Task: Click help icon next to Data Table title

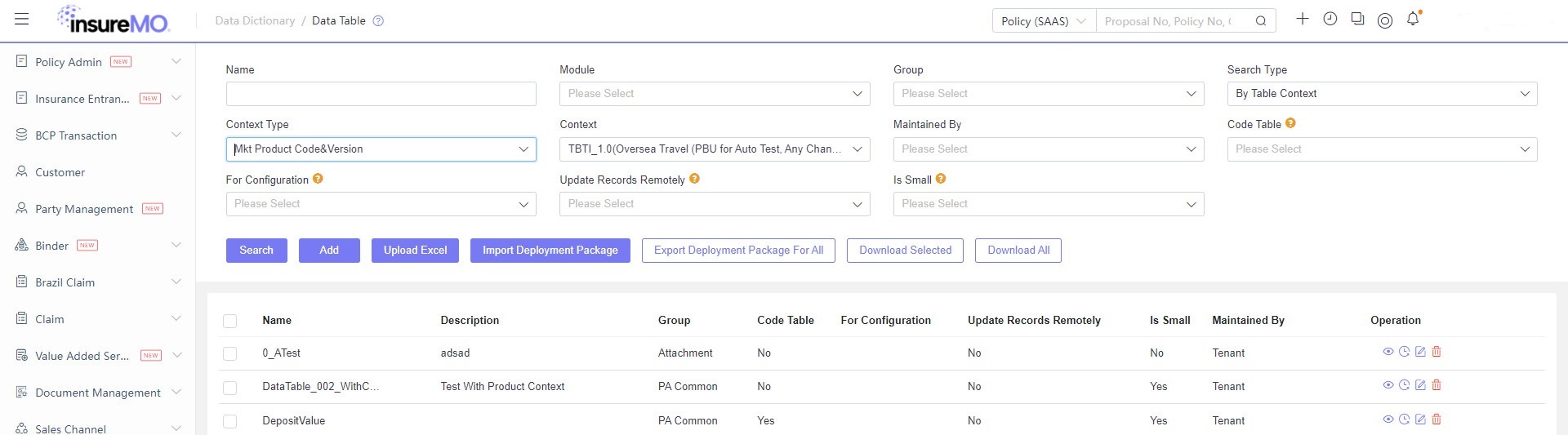Action: coord(378,21)
